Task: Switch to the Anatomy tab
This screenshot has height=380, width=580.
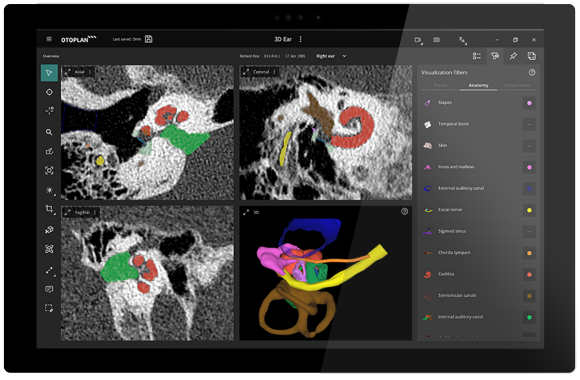Action: click(478, 85)
